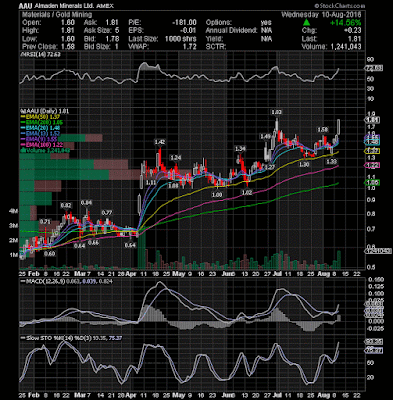Click the VWAP 1.72 value
The image size is (393, 400).
[x=189, y=47]
